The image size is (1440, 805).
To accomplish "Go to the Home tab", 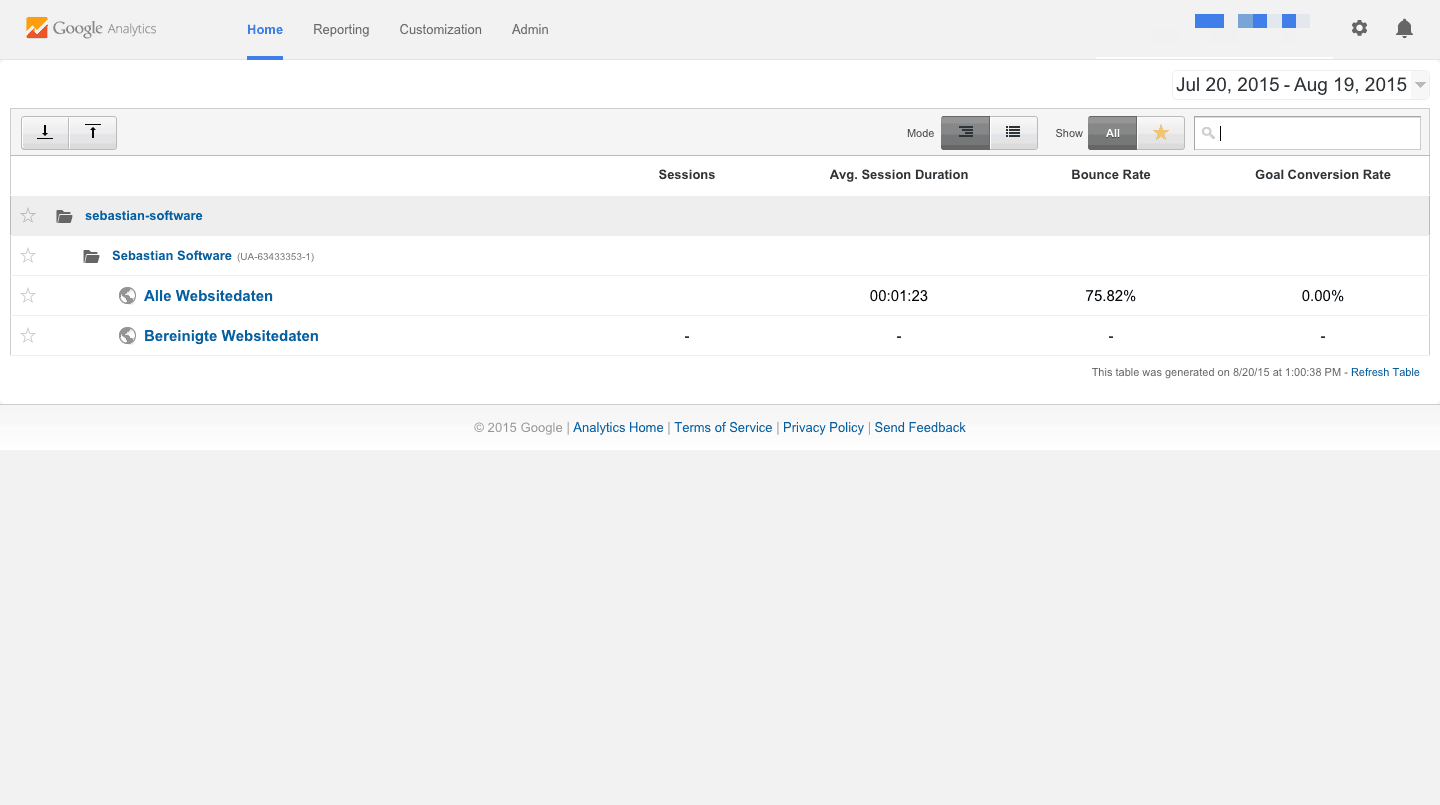I will click(265, 30).
